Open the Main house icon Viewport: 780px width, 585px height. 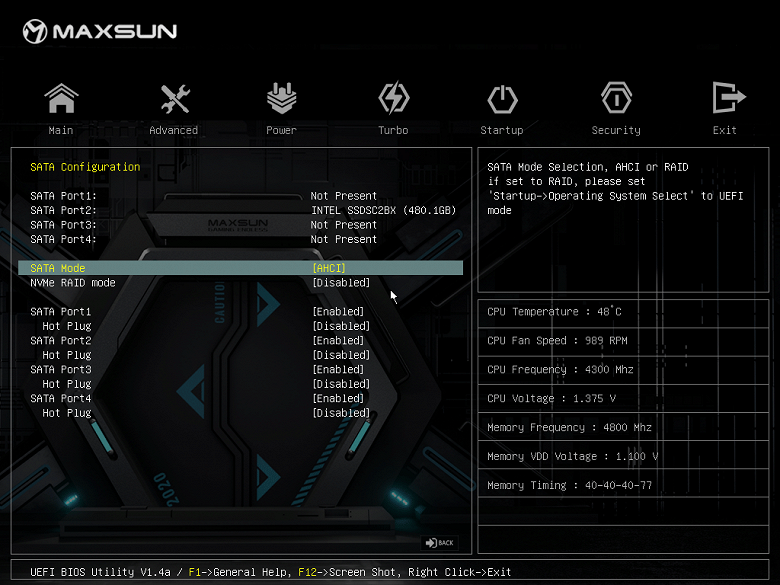coord(61,98)
